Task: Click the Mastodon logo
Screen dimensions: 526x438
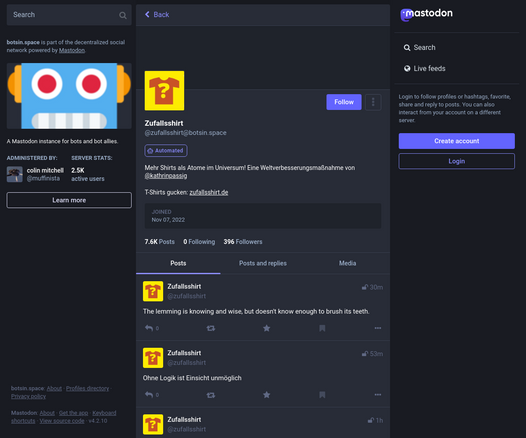Action: pos(426,14)
